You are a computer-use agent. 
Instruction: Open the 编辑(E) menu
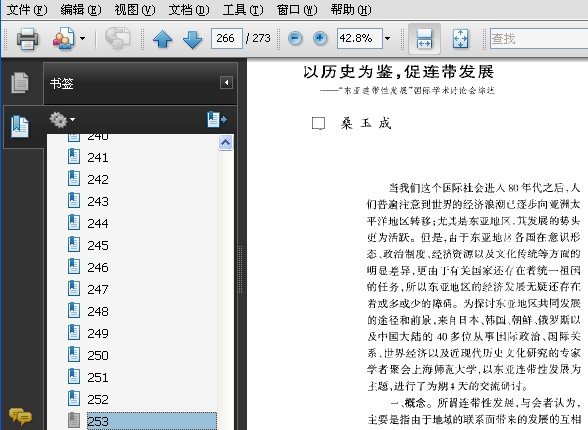(x=81, y=9)
